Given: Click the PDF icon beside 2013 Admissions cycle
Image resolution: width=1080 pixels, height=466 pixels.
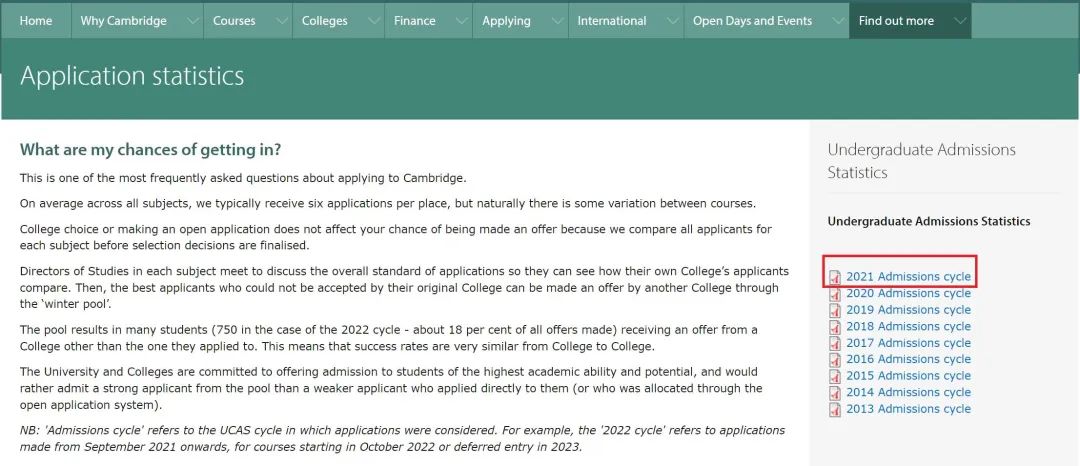Looking at the screenshot, I should [x=835, y=409].
